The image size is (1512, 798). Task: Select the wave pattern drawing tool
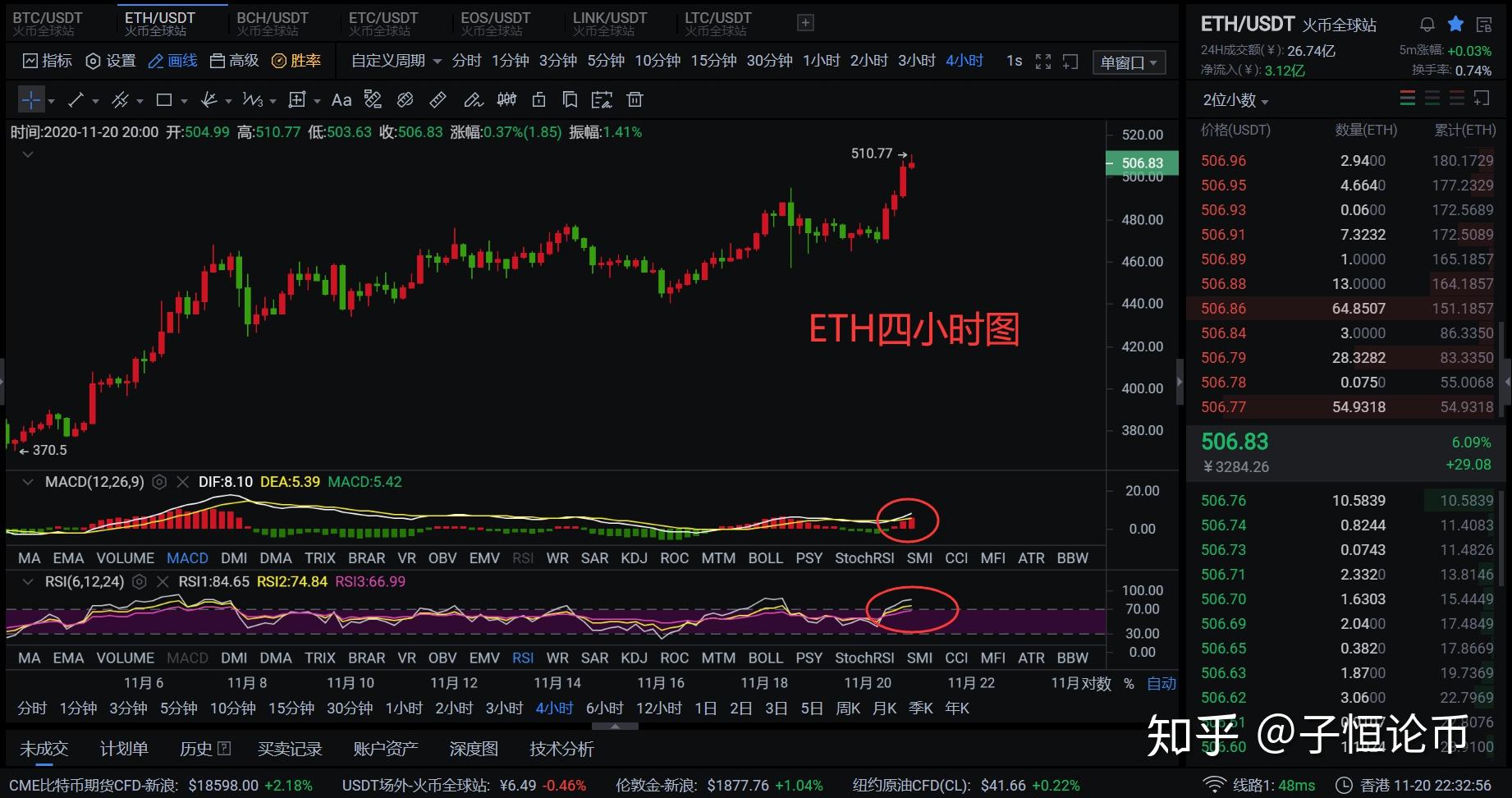253,100
